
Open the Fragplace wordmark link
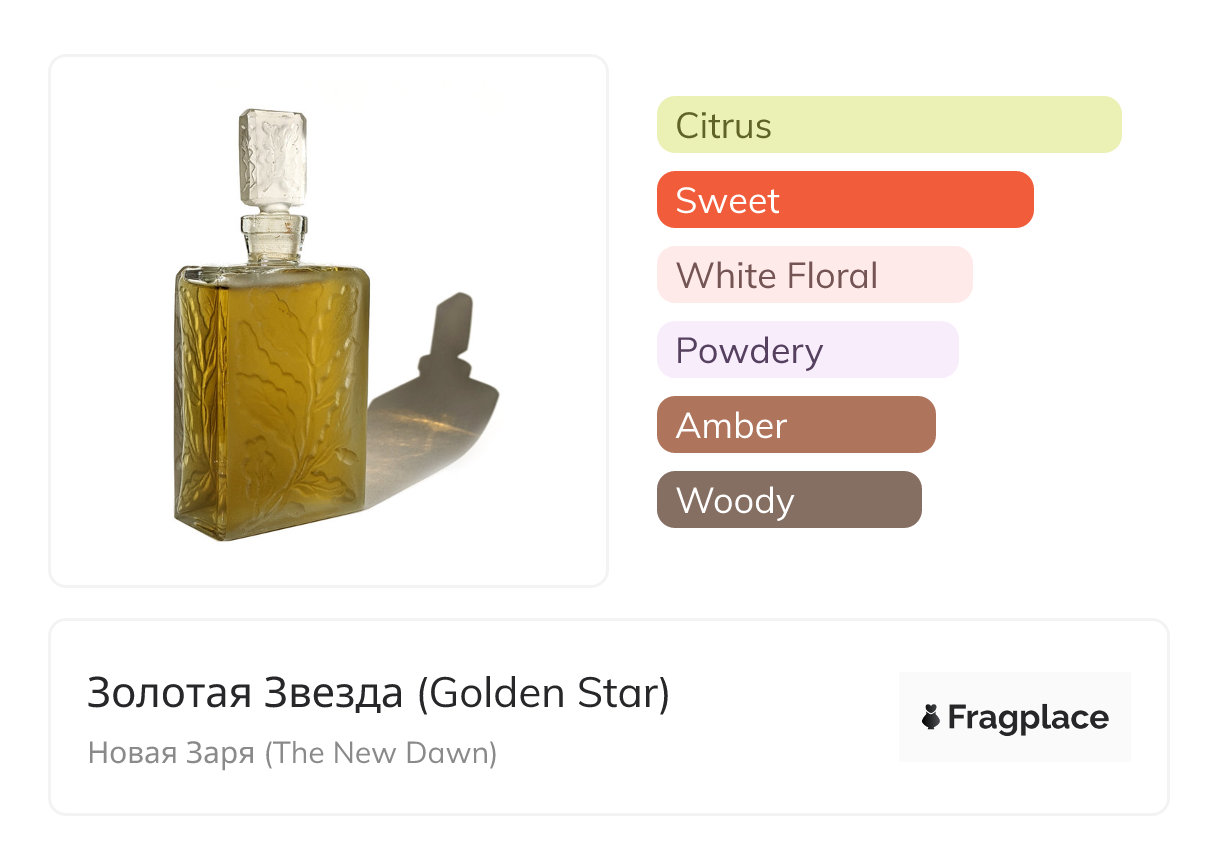1028,718
